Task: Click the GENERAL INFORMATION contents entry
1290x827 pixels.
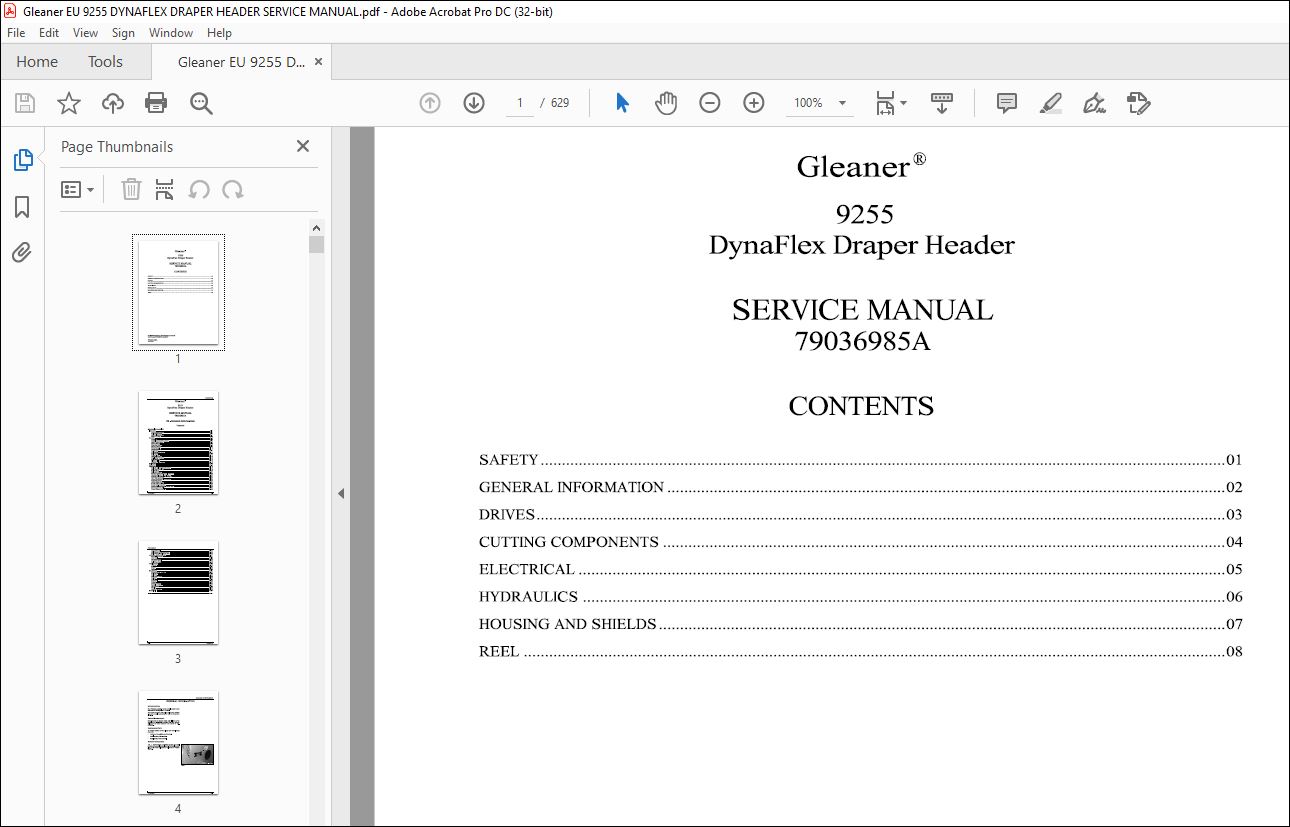Action: point(860,487)
